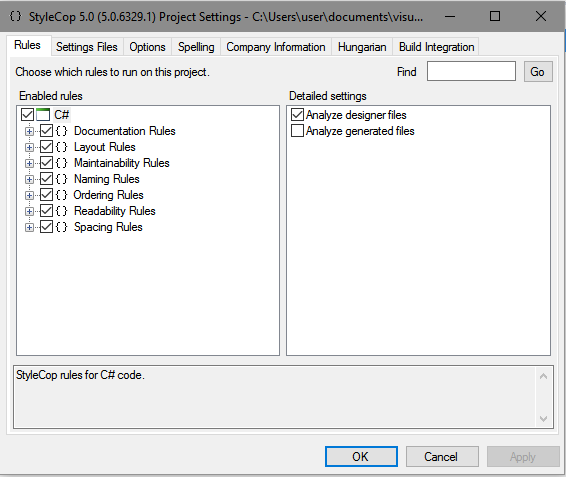The width and height of the screenshot is (566, 477).
Task: Click the StyleCop braces icon in title bar
Action: (x=15, y=16)
